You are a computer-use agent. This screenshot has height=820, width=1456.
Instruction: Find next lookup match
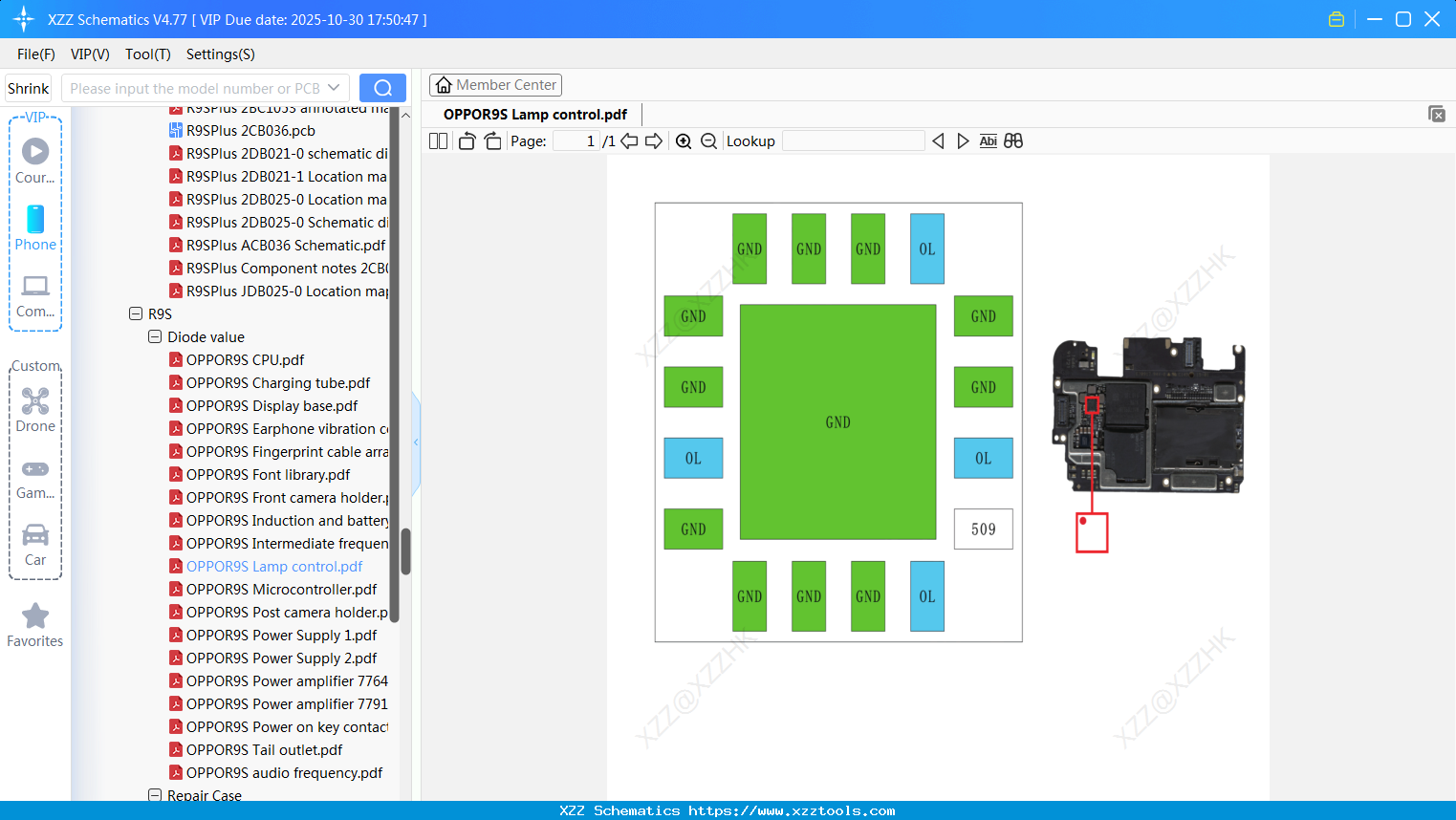tap(963, 141)
